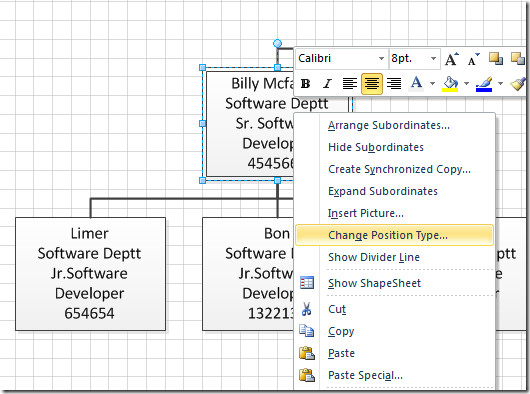Viewport: 530px width, 394px height.
Task: Click the Shrink Font icon
Action: (473, 59)
